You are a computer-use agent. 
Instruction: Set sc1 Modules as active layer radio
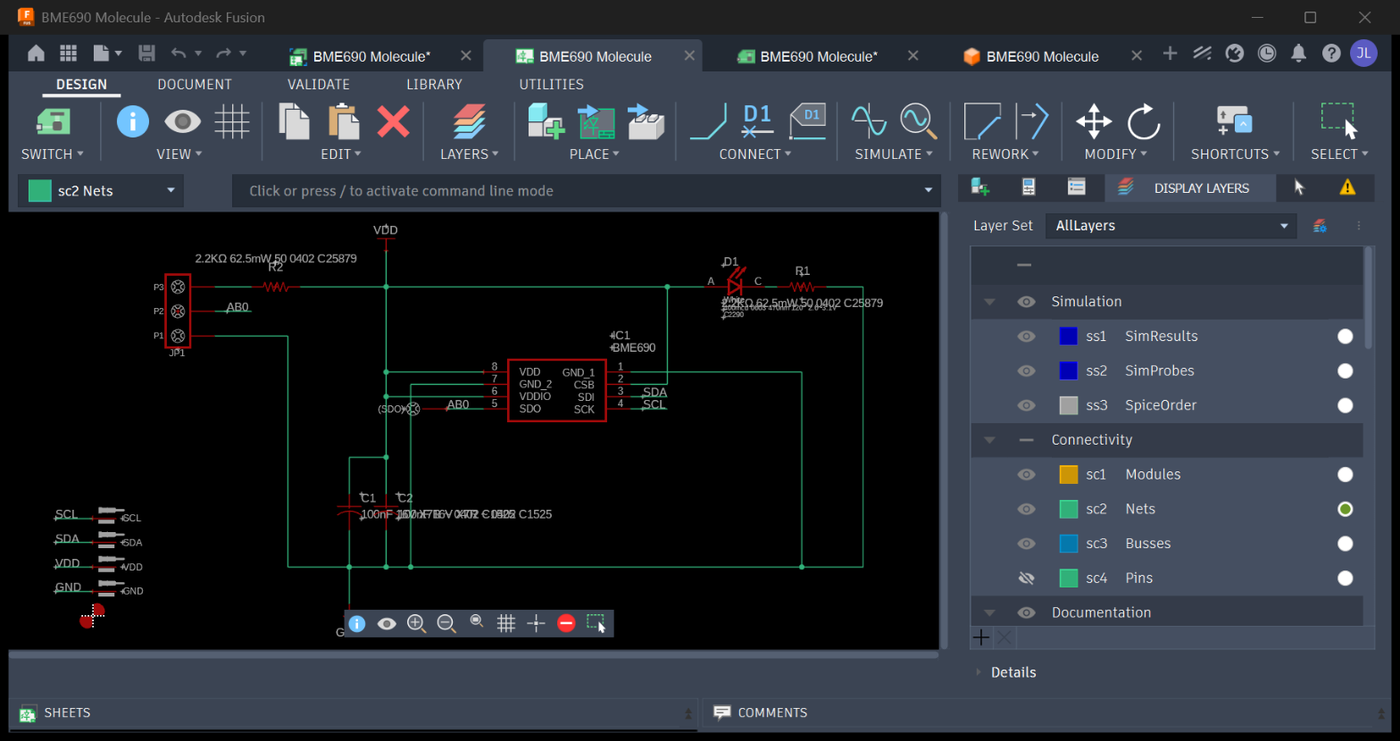(1345, 475)
